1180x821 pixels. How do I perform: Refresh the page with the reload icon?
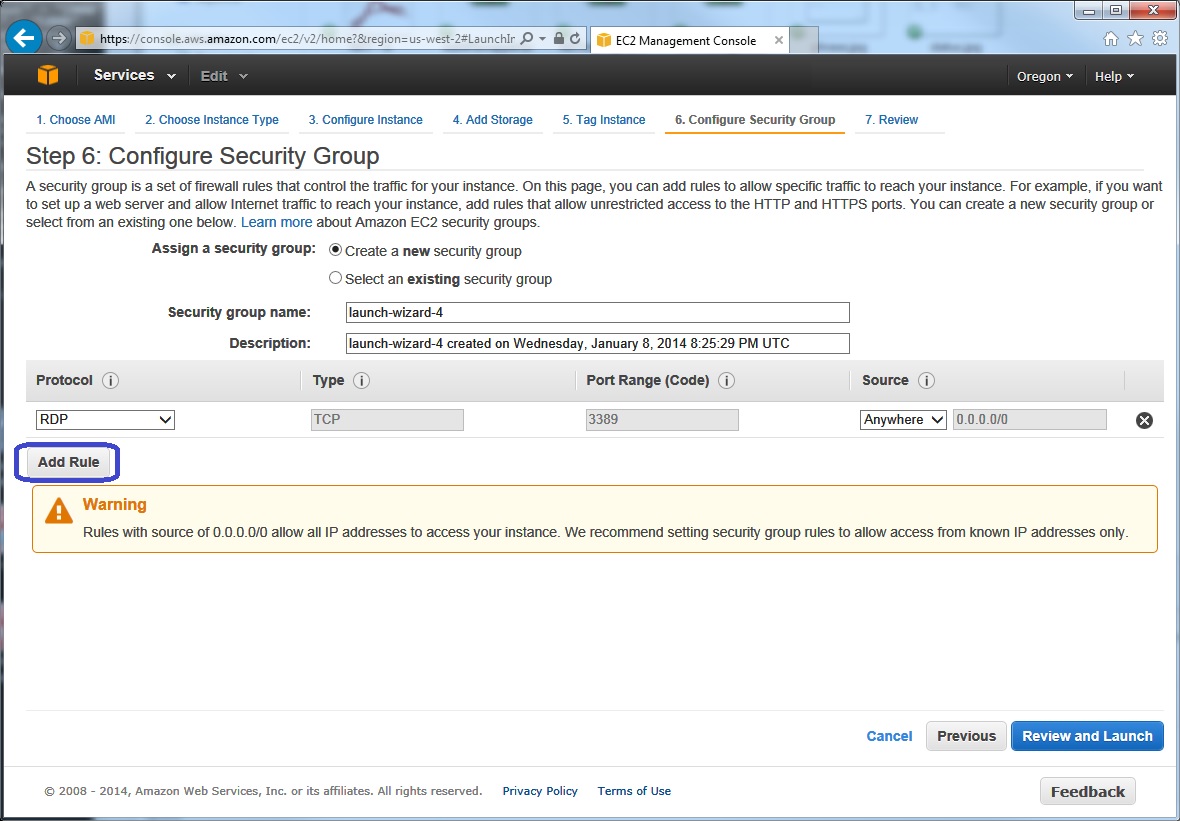[x=576, y=38]
